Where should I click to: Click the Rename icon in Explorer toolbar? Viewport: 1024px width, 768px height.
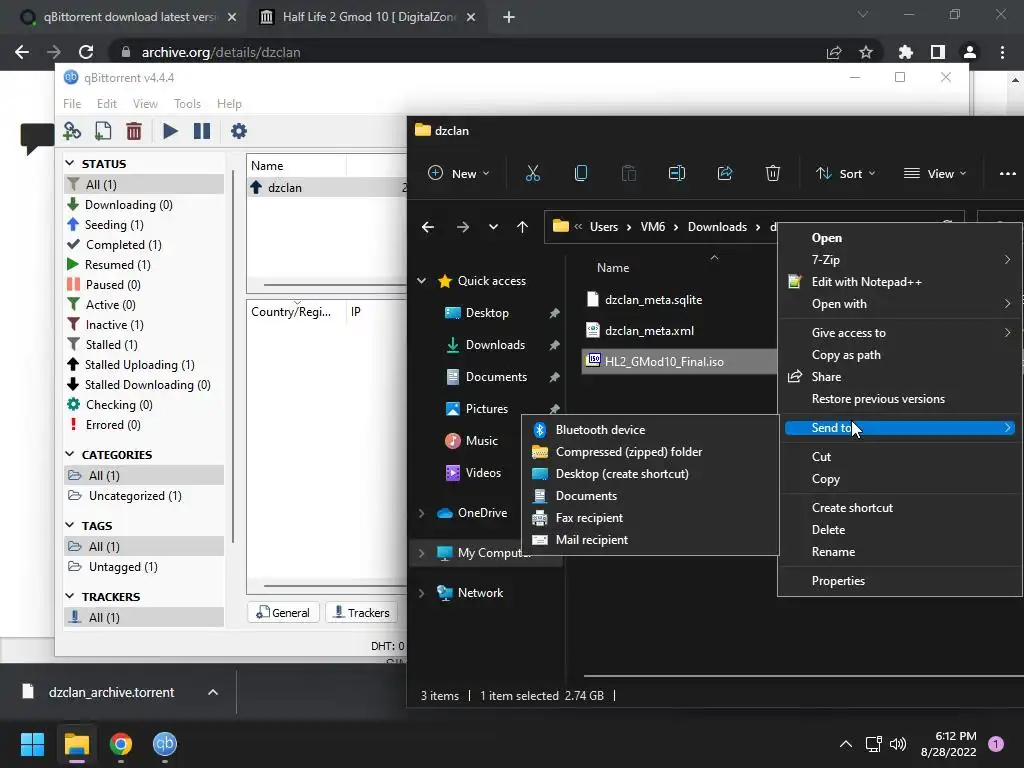coord(677,173)
